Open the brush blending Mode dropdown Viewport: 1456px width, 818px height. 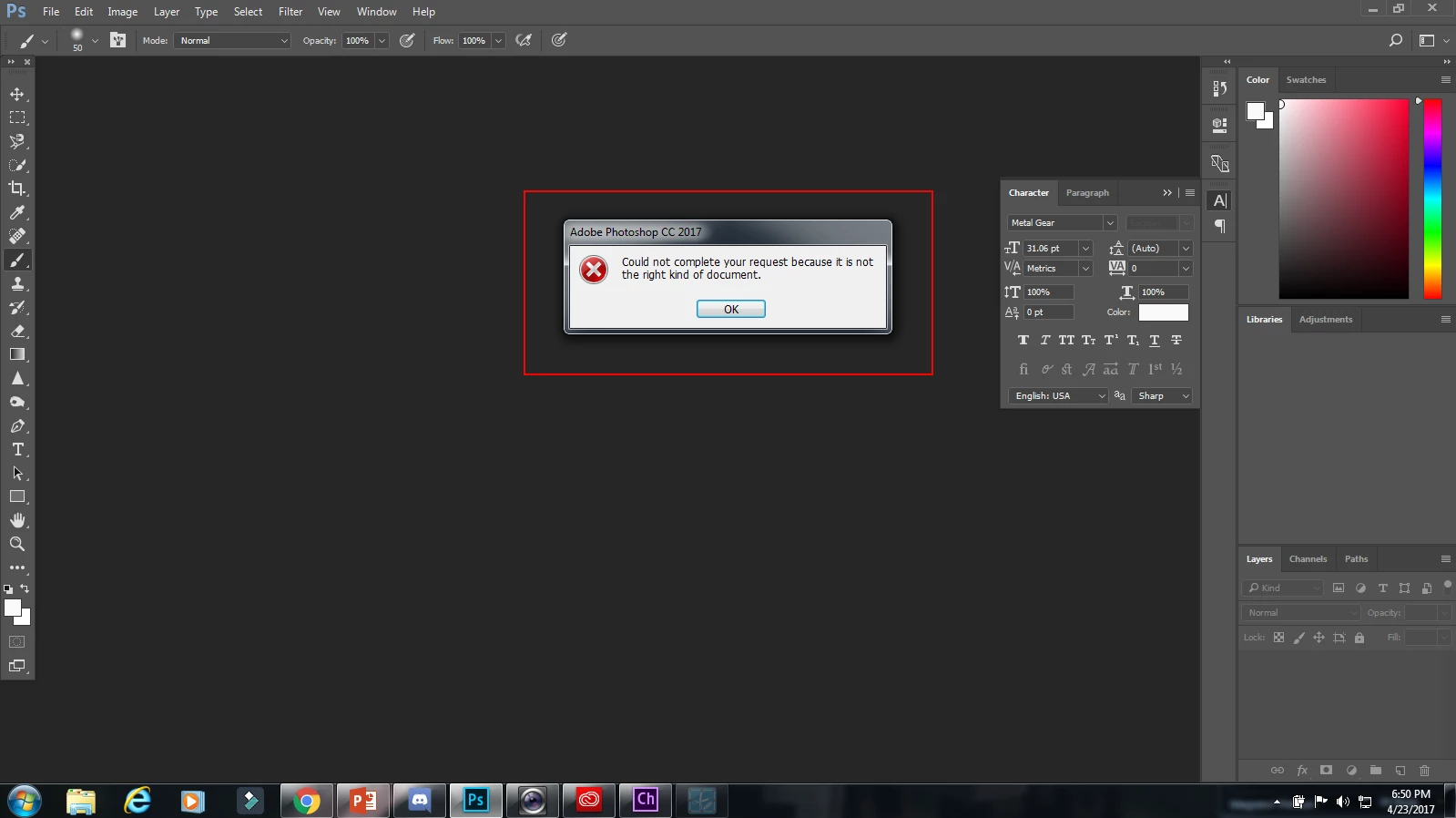232,40
